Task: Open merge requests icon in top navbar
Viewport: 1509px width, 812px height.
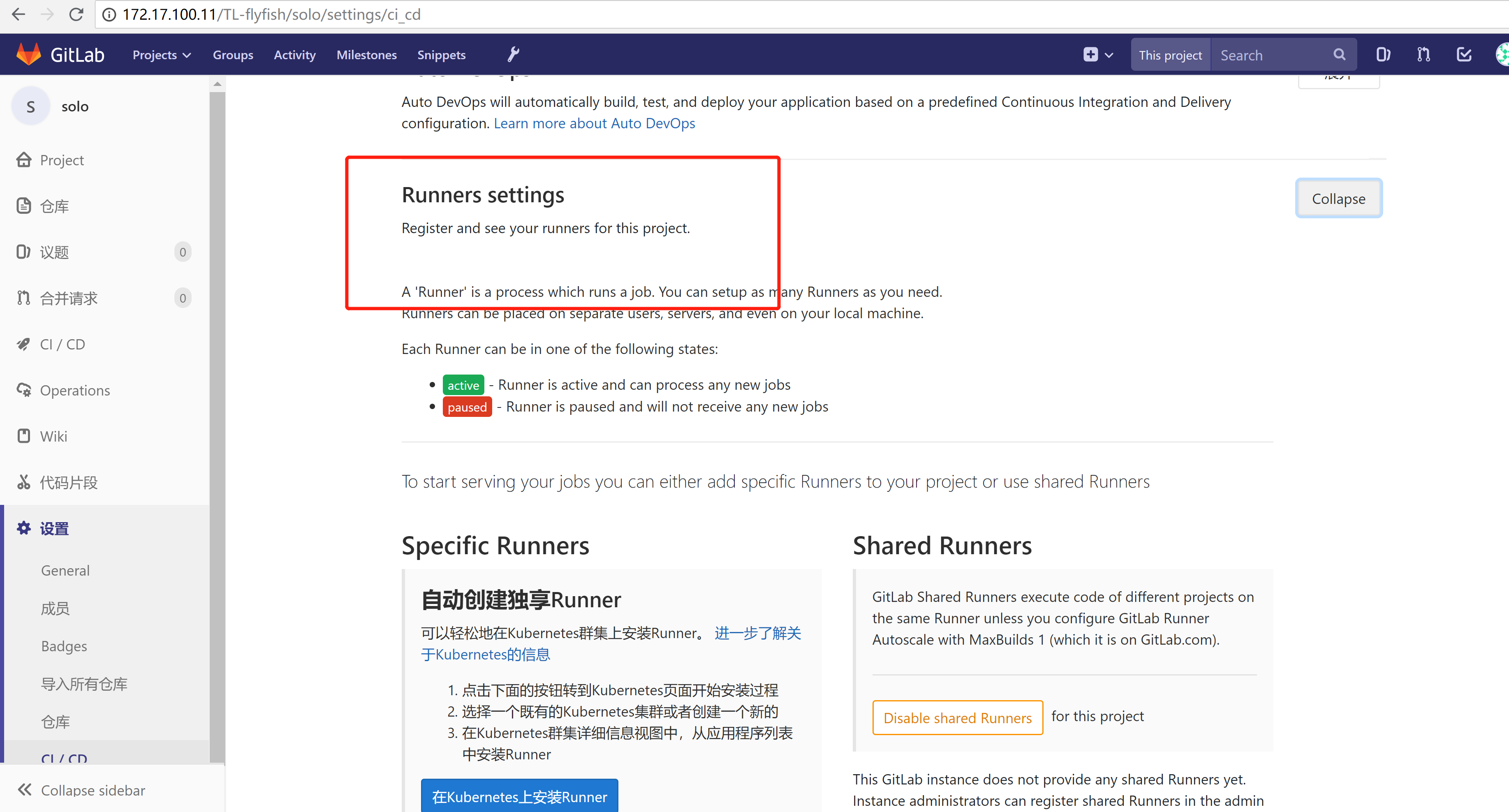Action: pos(1423,55)
